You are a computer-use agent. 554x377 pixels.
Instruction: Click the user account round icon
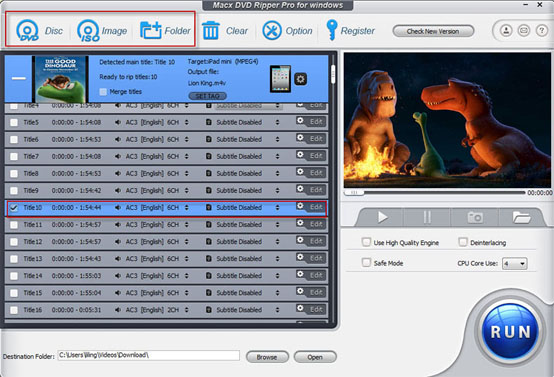pos(506,31)
